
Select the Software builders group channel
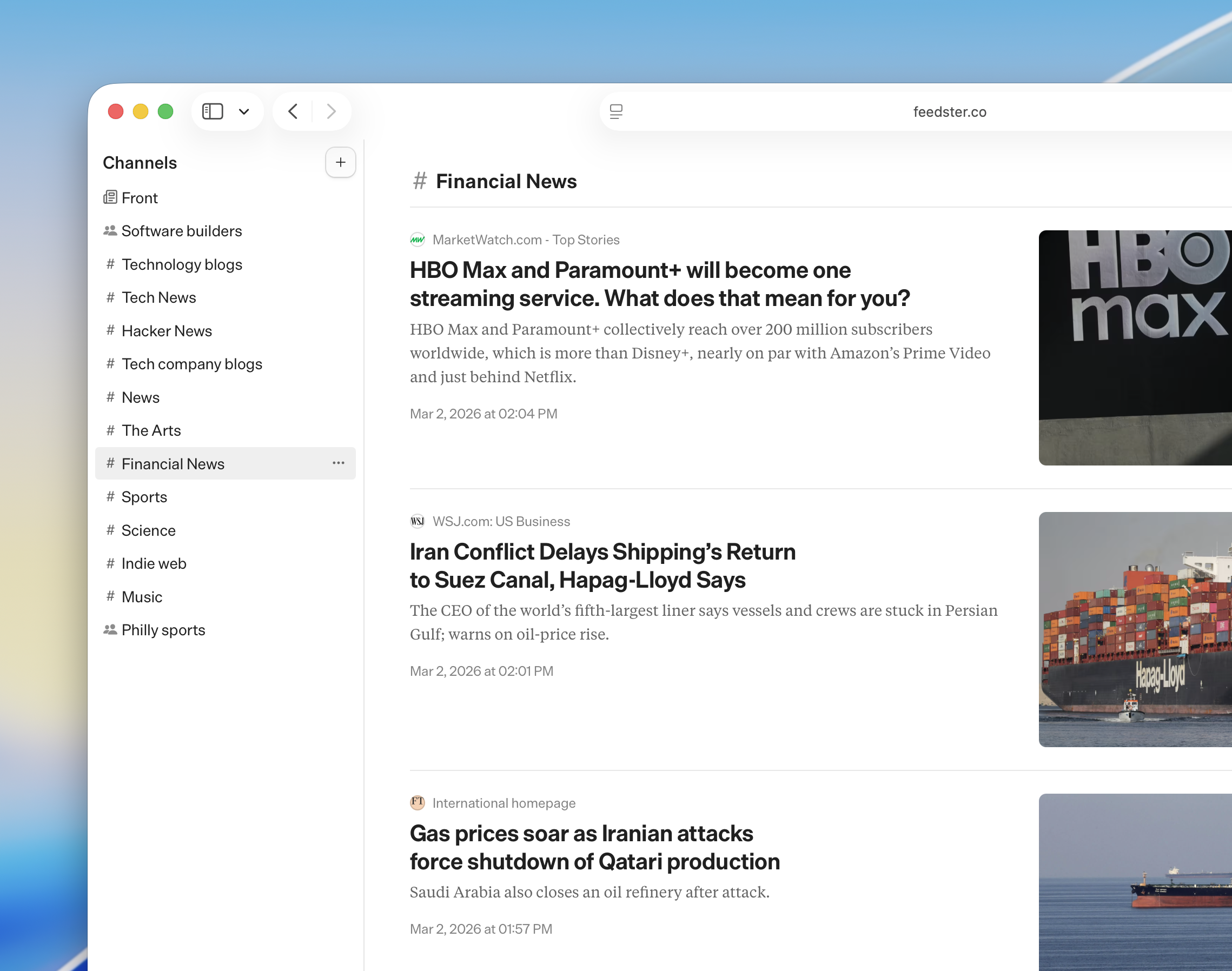pyautogui.click(x=181, y=231)
